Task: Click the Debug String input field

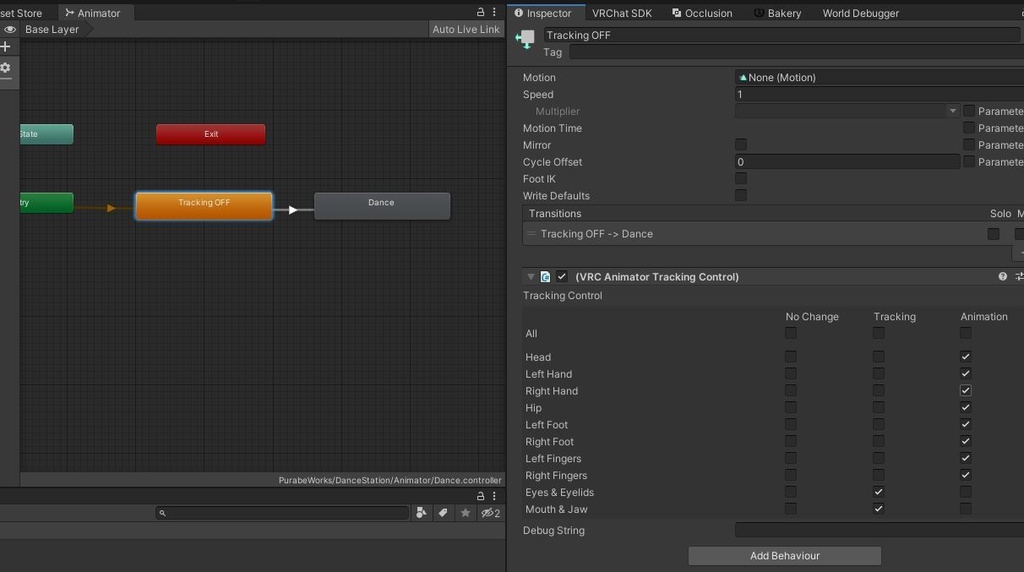Action: click(879, 530)
